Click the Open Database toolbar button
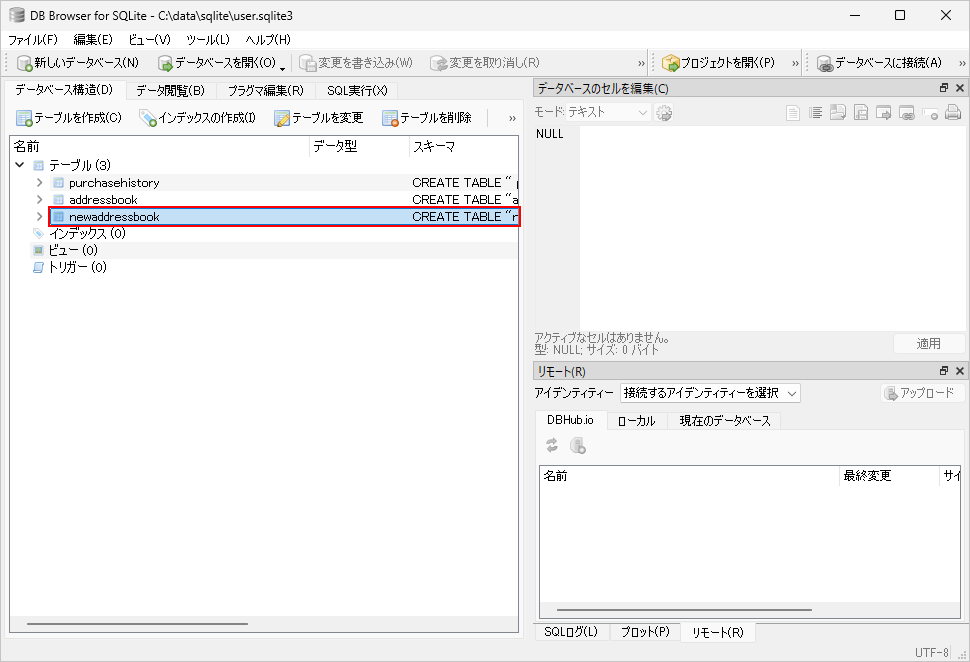This screenshot has width=970, height=662. pos(216,63)
